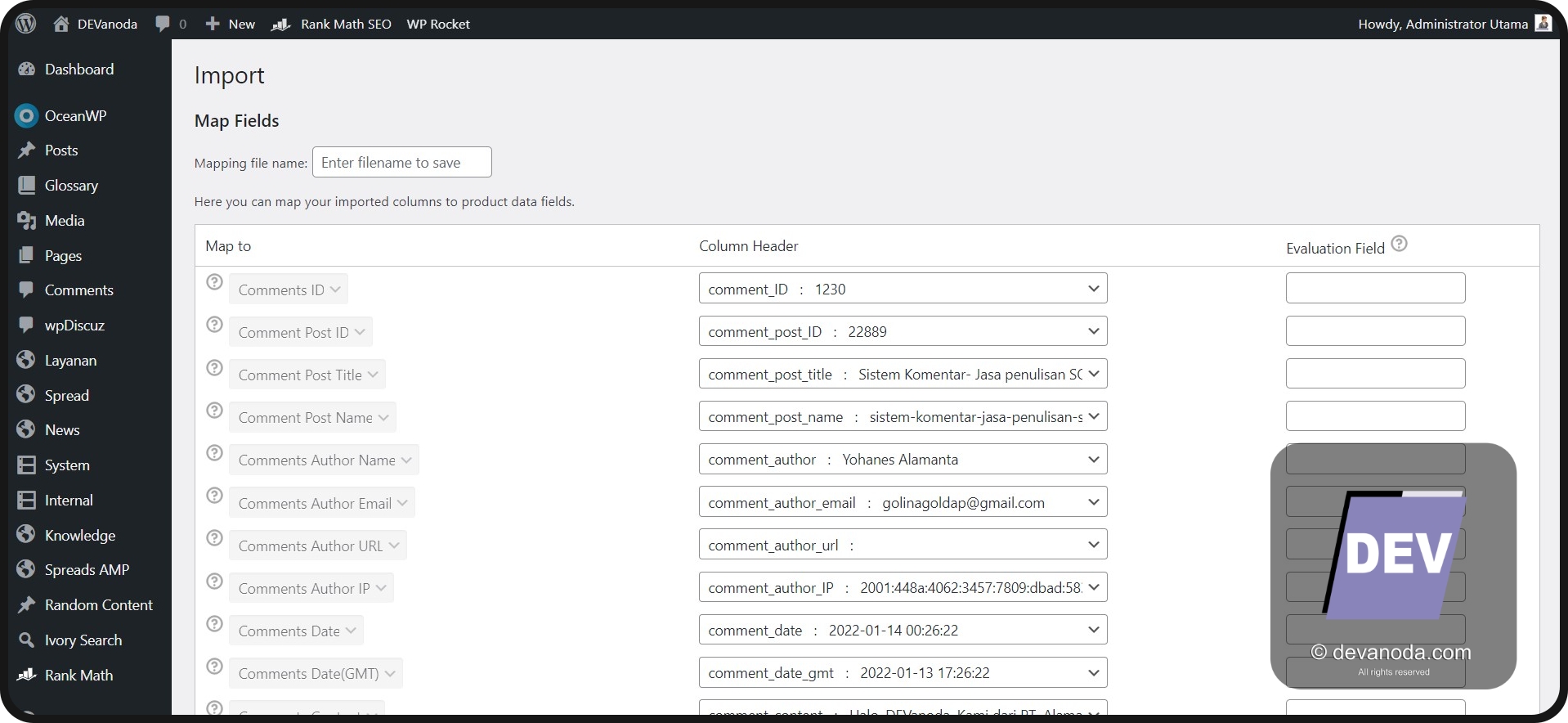The image size is (1568, 723).
Task: Open the Spreads AMP menu item
Action: [x=87, y=570]
